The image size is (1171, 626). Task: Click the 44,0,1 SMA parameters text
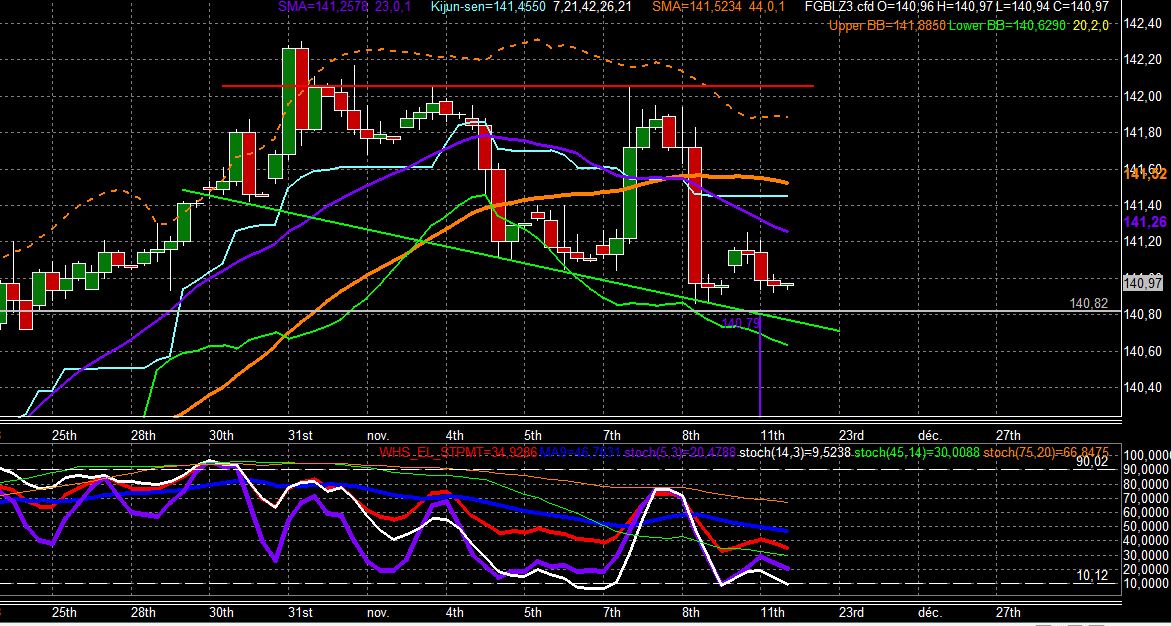pyautogui.click(x=767, y=7)
